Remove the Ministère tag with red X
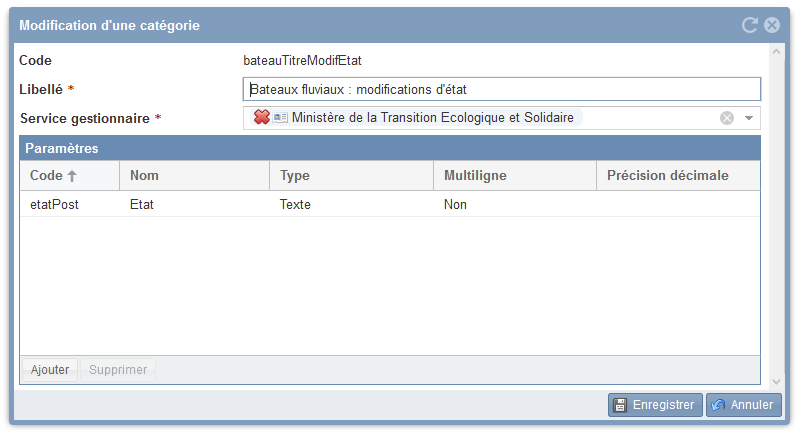 (x=262, y=118)
